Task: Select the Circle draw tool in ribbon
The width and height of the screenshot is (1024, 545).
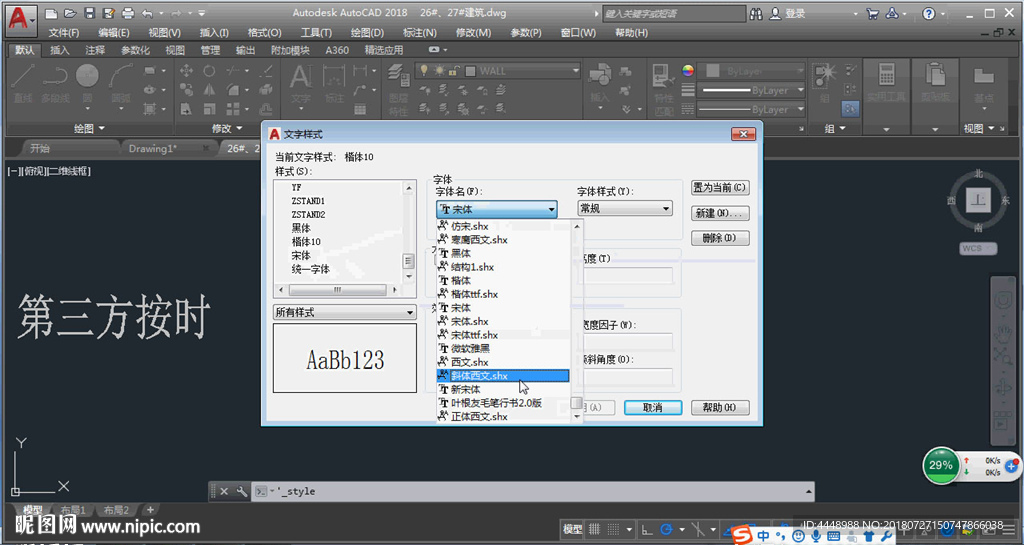Action: [x=88, y=75]
